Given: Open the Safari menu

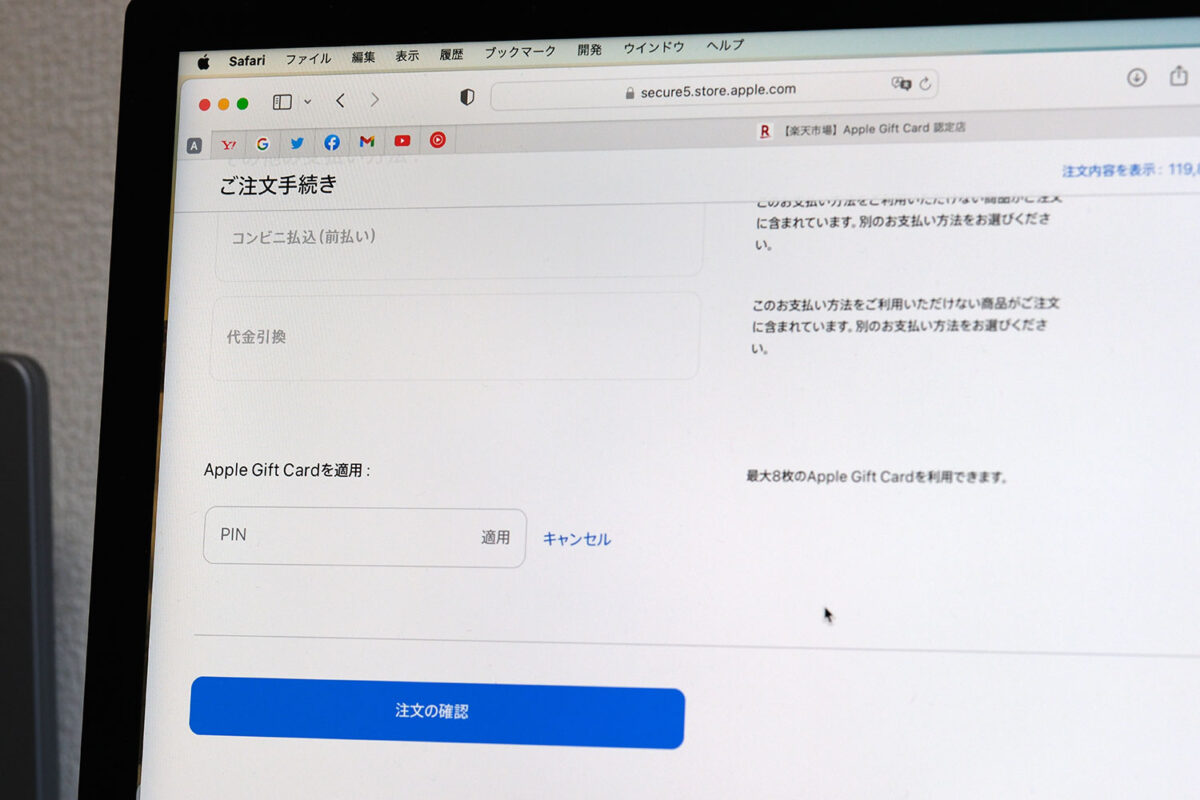Looking at the screenshot, I should click(247, 61).
